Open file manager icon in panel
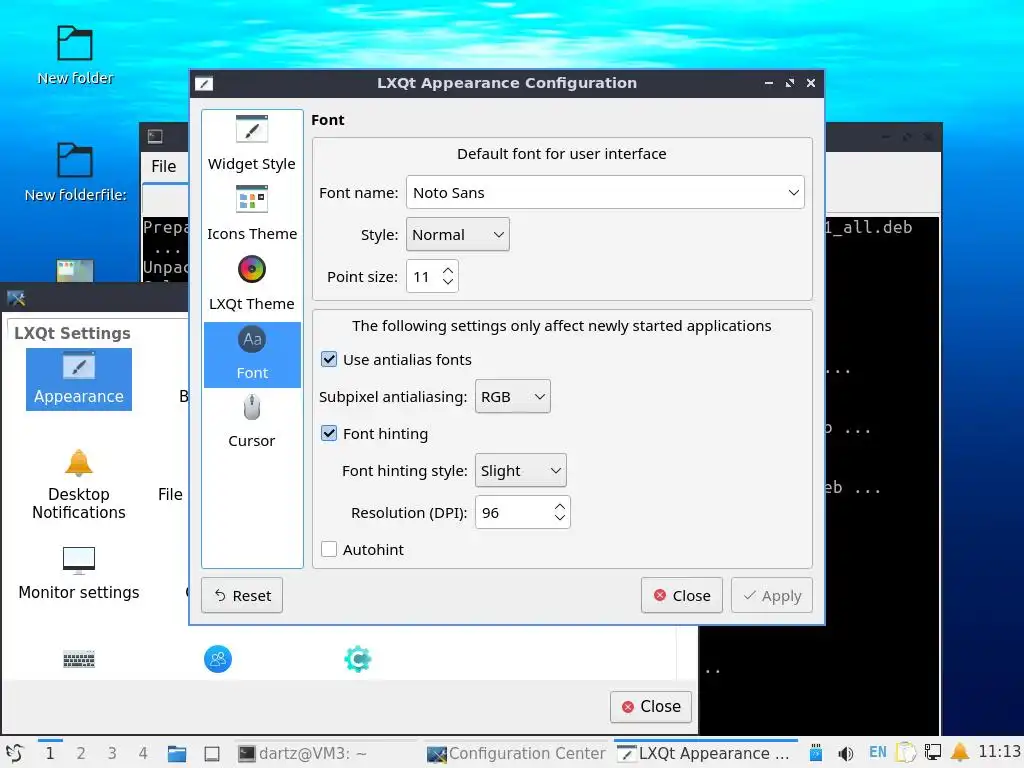 (x=177, y=754)
